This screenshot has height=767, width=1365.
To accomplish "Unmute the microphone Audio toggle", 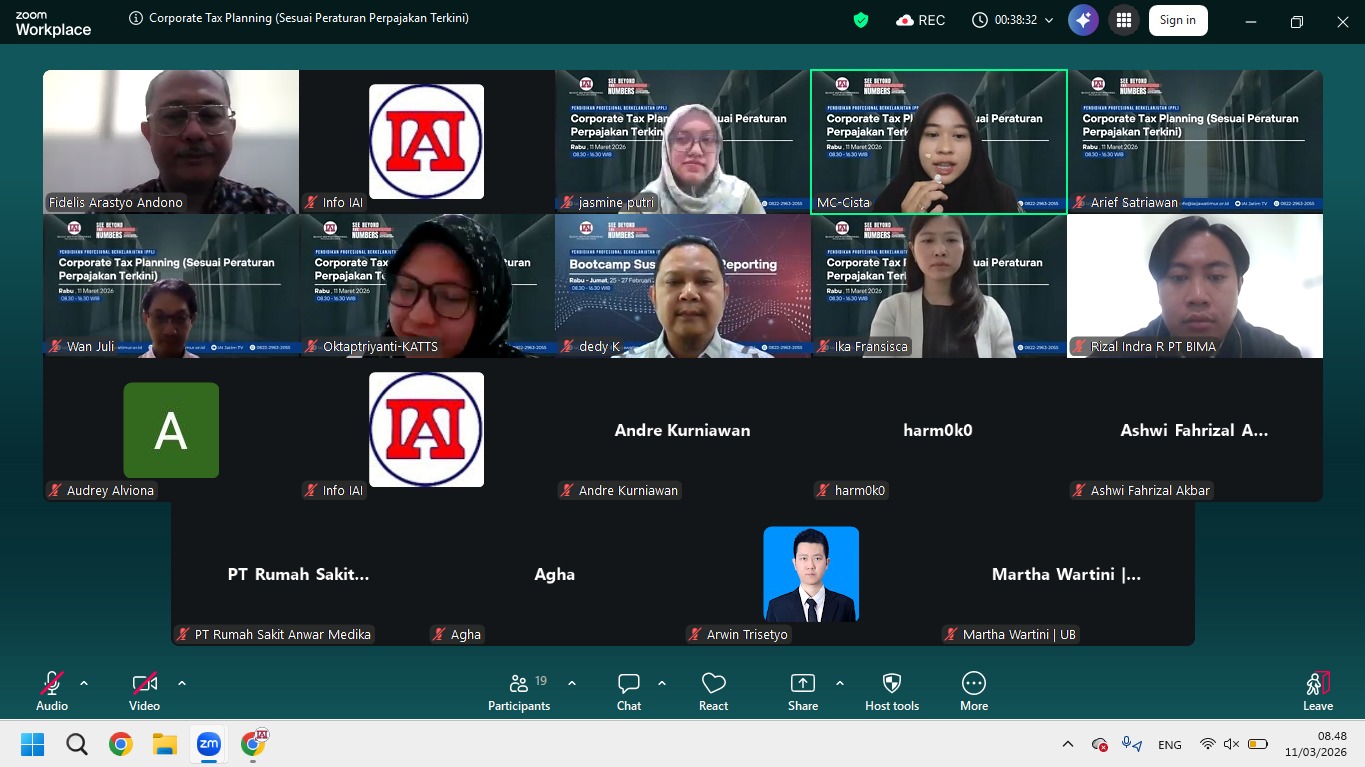I will tap(52, 684).
